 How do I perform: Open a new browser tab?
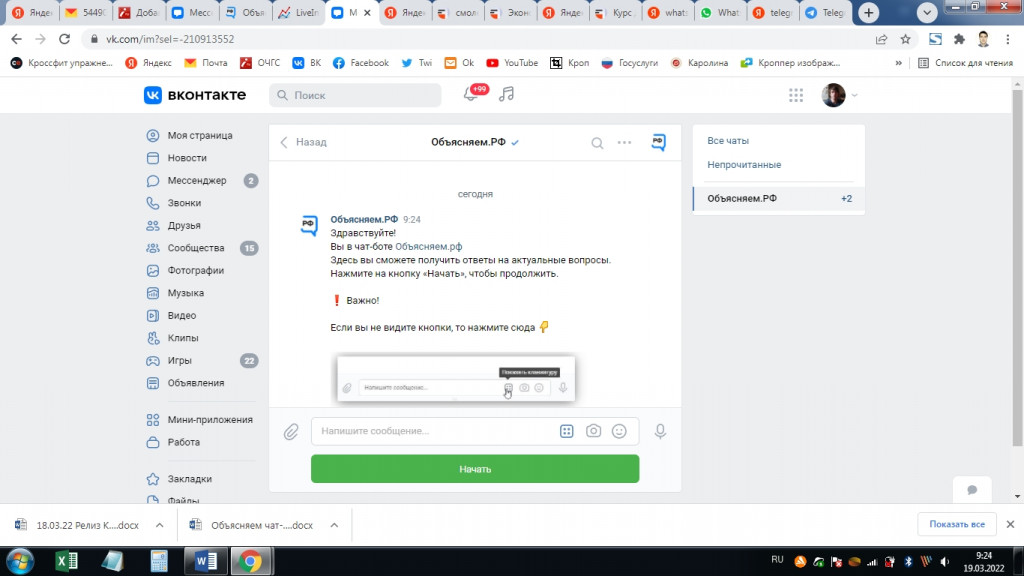pos(869,12)
